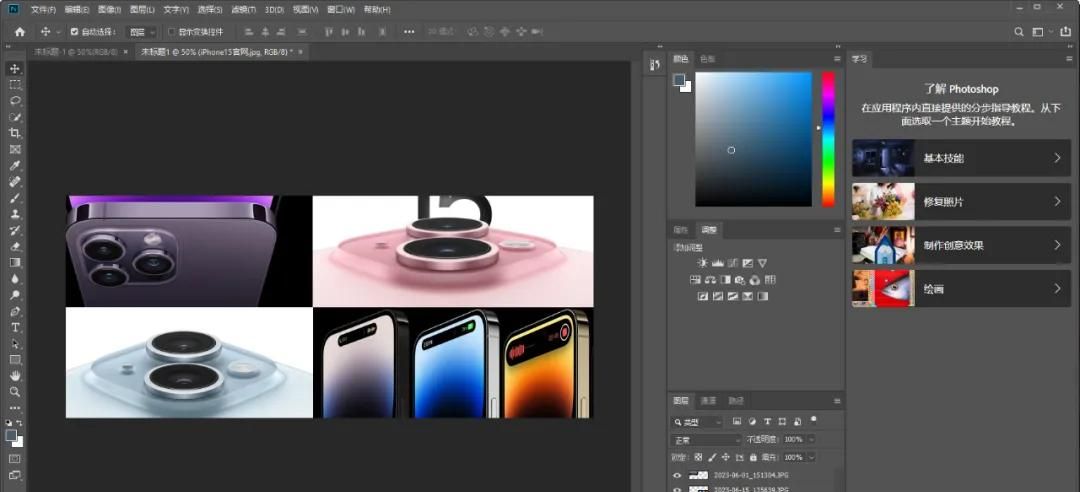Select the Rectangular Marquee tool
Viewport: 1080px width, 492px height.
coord(14,85)
